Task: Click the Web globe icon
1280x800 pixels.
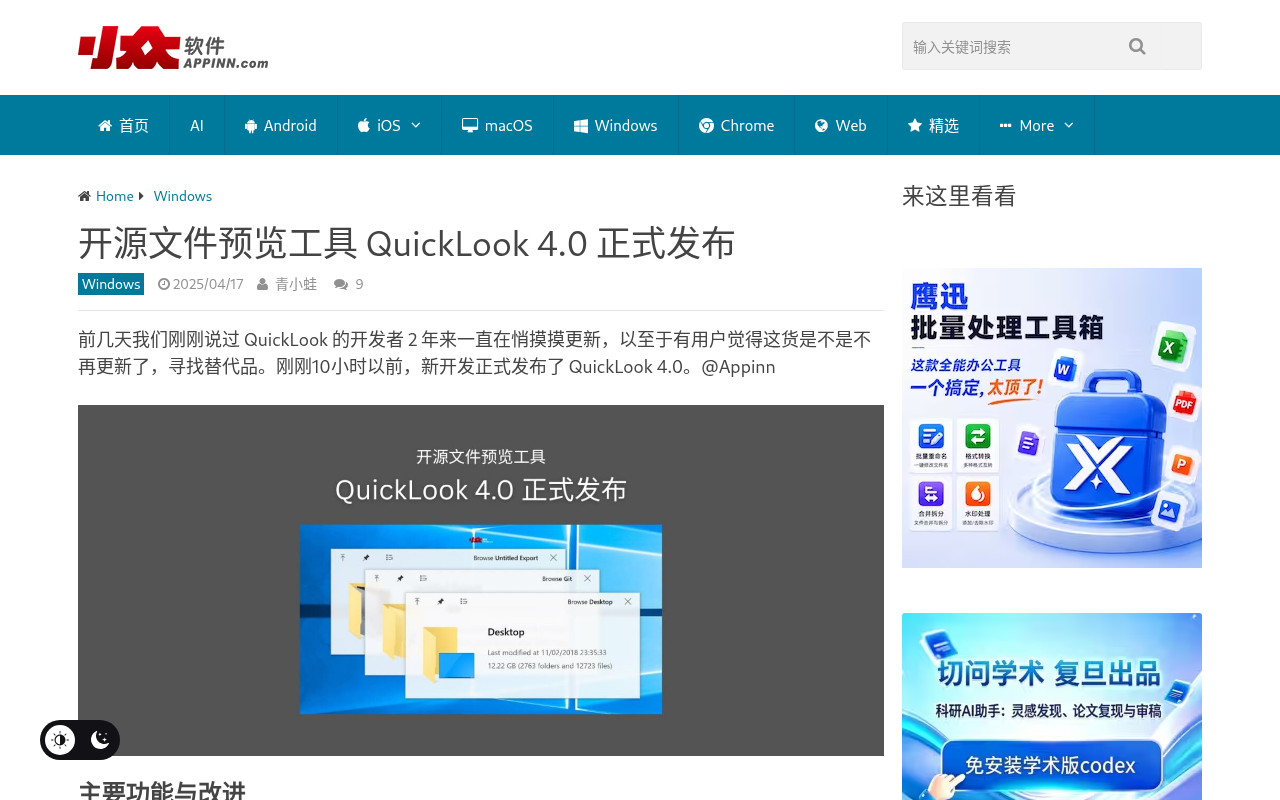Action: 822,125
